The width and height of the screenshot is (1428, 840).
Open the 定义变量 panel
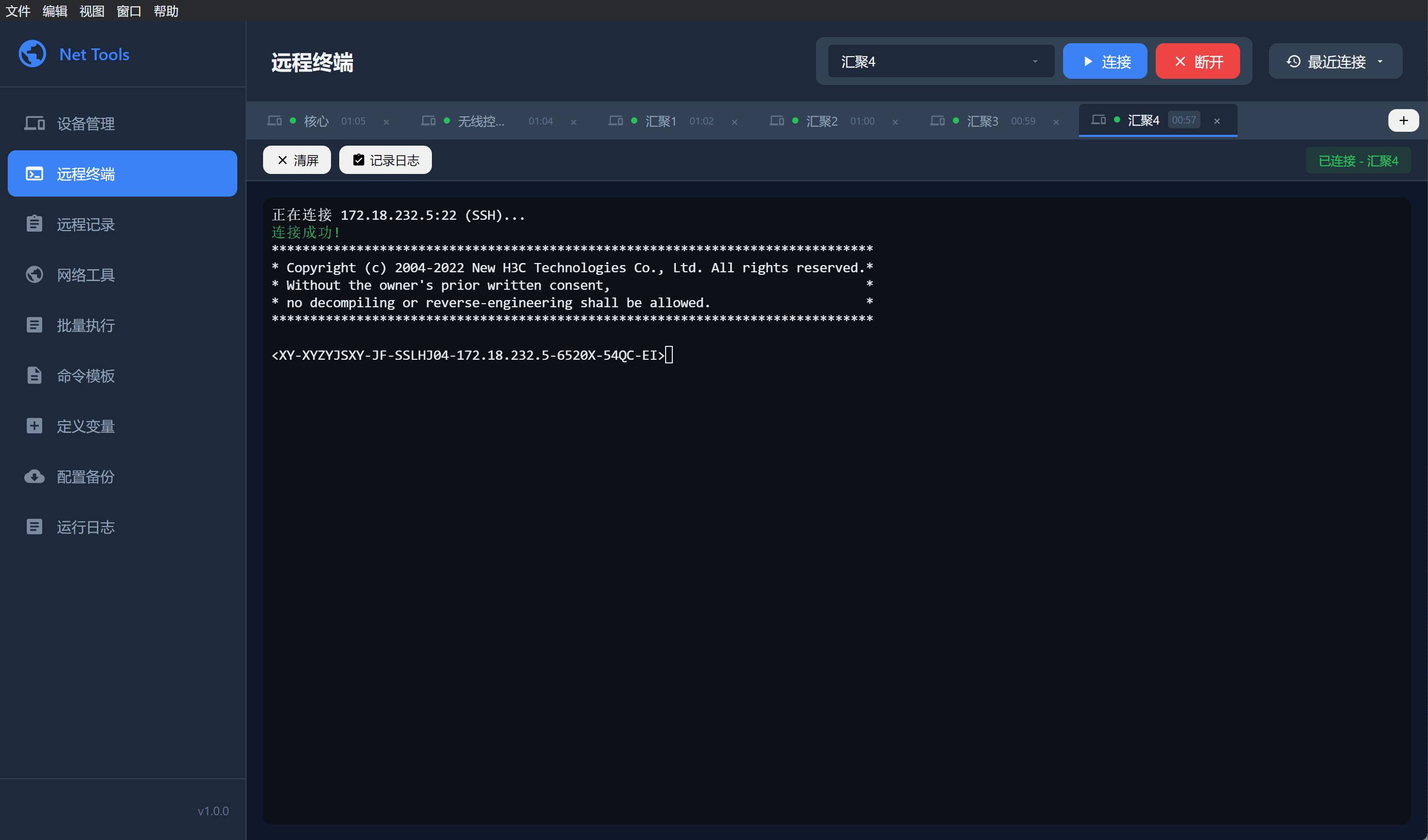(85, 426)
